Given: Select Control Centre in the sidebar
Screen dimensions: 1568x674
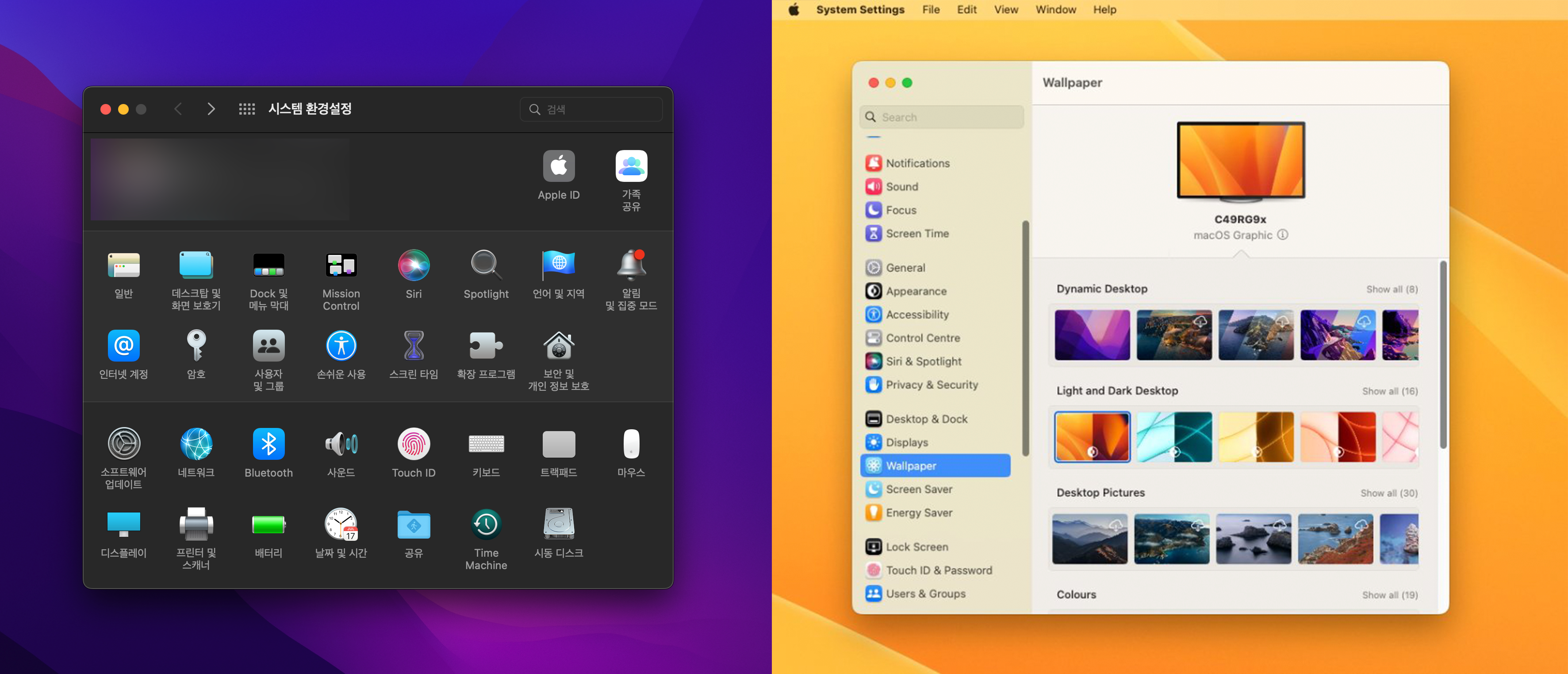Looking at the screenshot, I should (x=935, y=338).
